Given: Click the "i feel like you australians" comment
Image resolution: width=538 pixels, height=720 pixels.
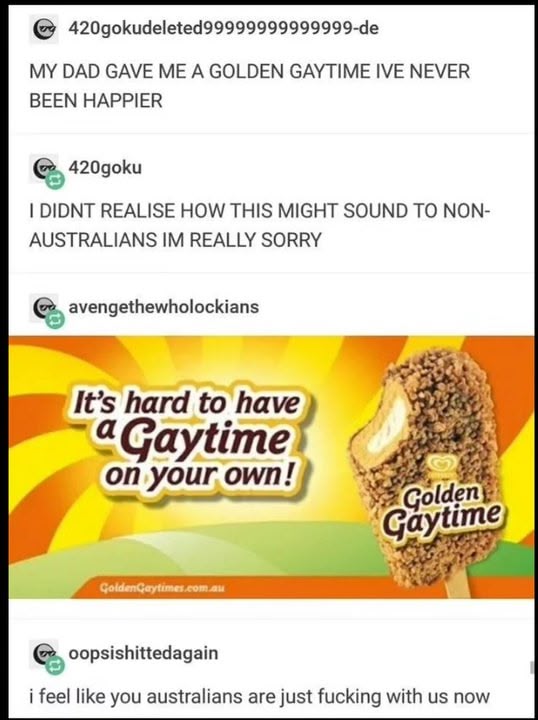Looking at the screenshot, I should pos(259,696).
